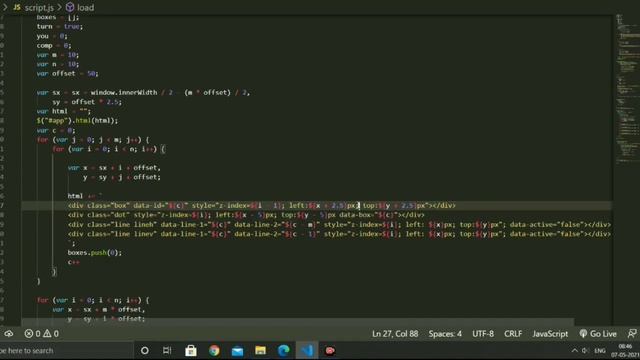Open Task View on the taskbar

[167, 351]
